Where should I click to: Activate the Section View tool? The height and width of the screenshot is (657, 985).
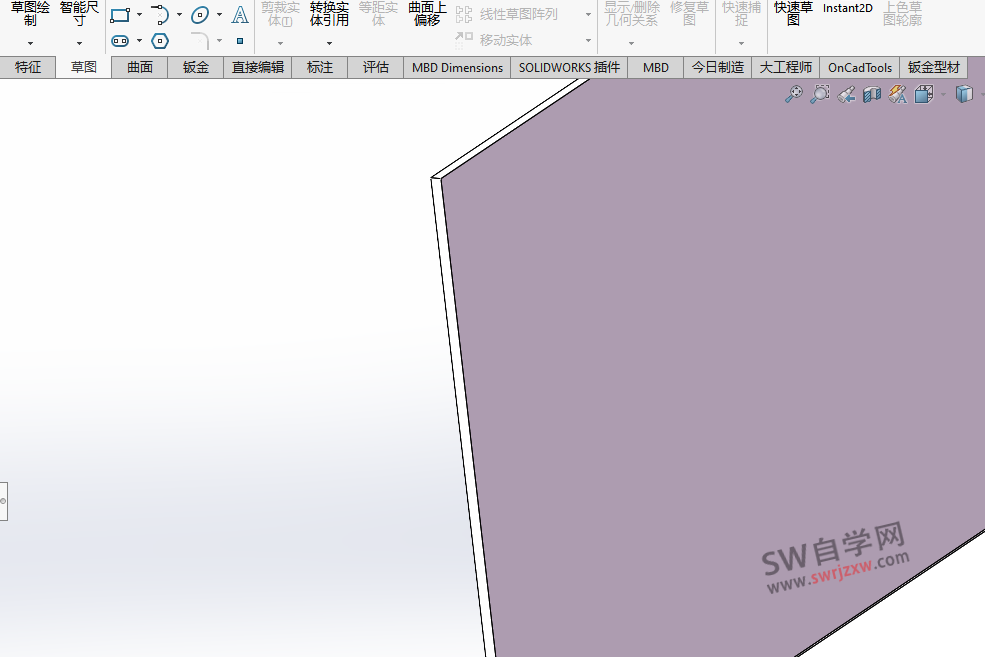[872, 94]
